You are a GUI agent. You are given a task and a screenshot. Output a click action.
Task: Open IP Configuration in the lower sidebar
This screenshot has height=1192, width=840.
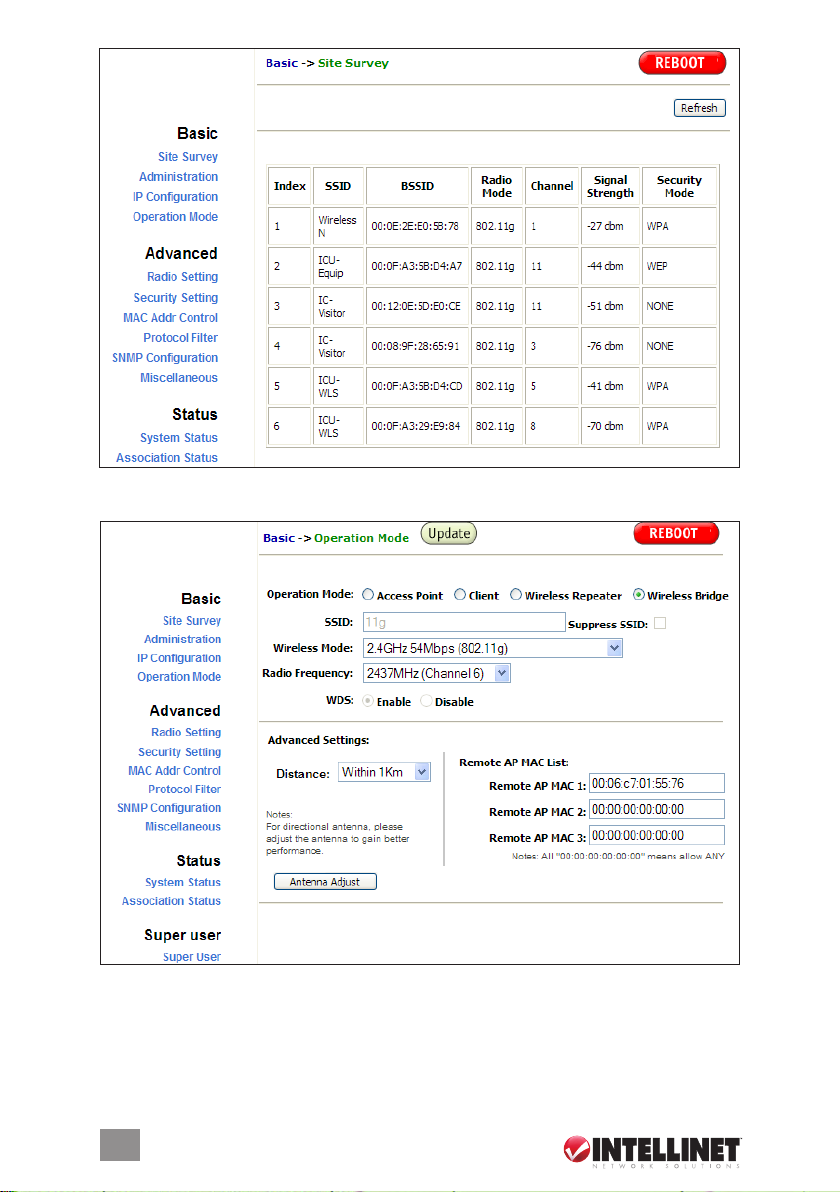pos(179,658)
